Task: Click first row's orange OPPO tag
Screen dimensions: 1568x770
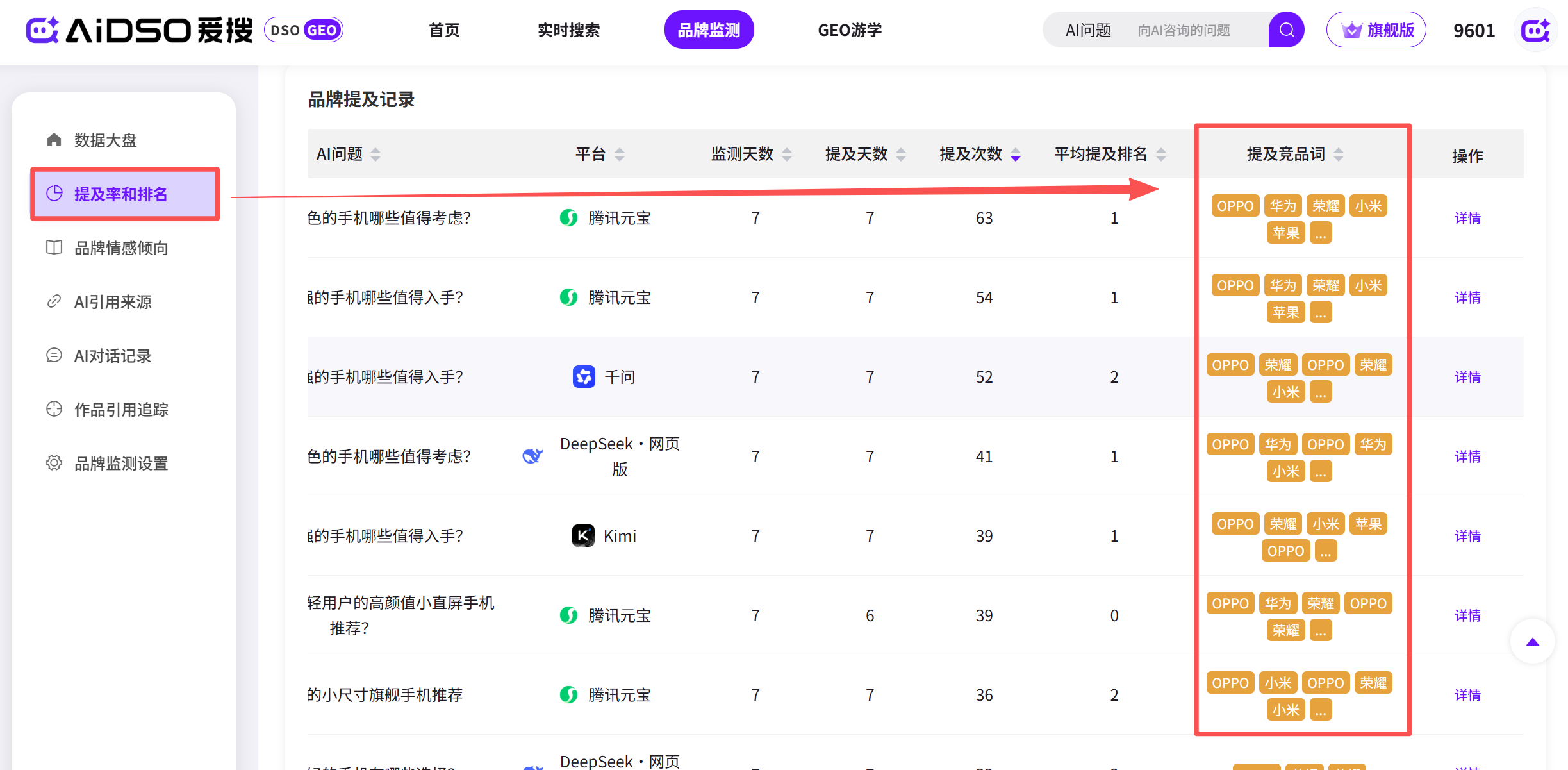Action: click(1235, 206)
